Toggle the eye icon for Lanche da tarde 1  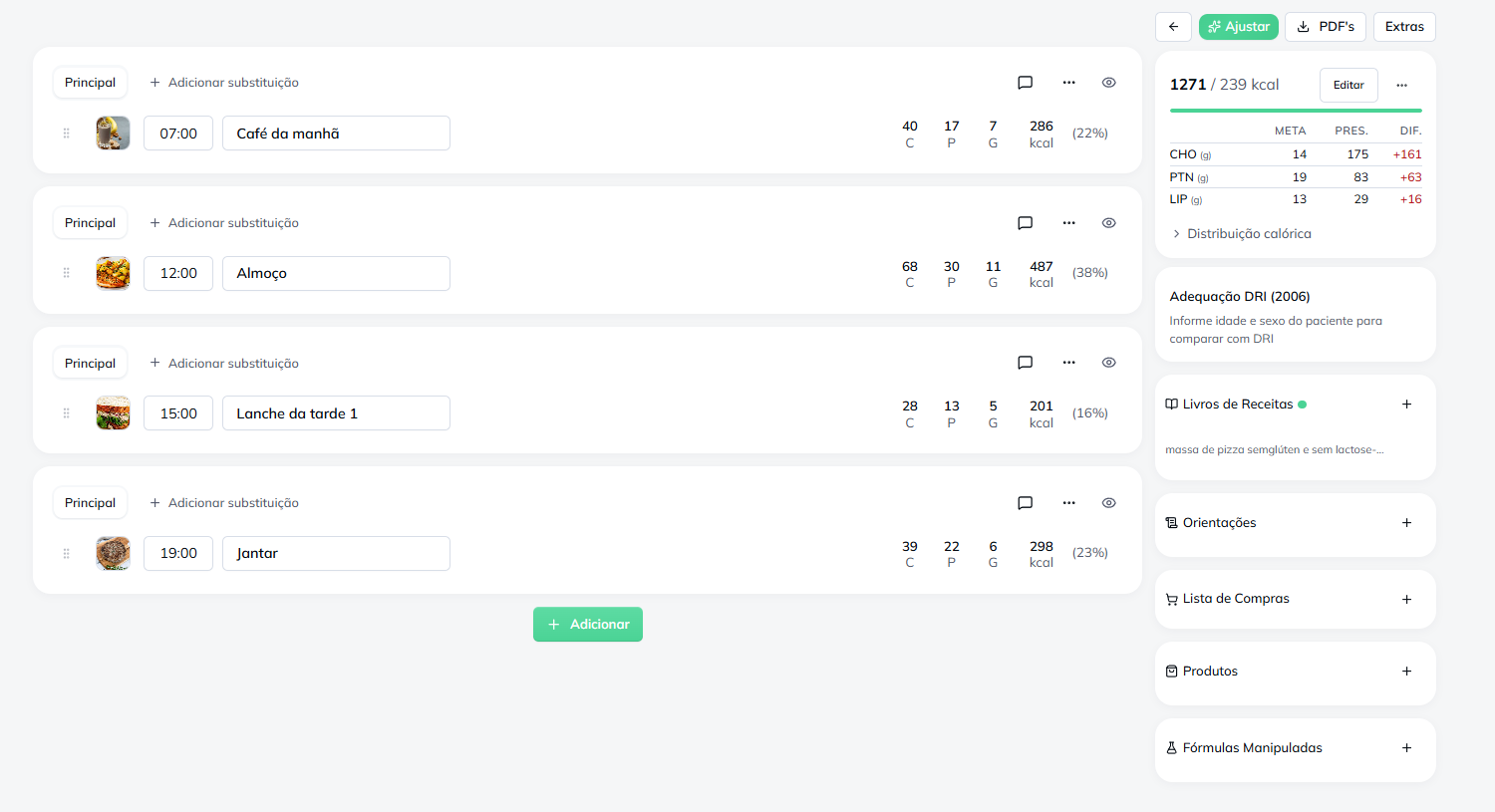[x=1108, y=363]
